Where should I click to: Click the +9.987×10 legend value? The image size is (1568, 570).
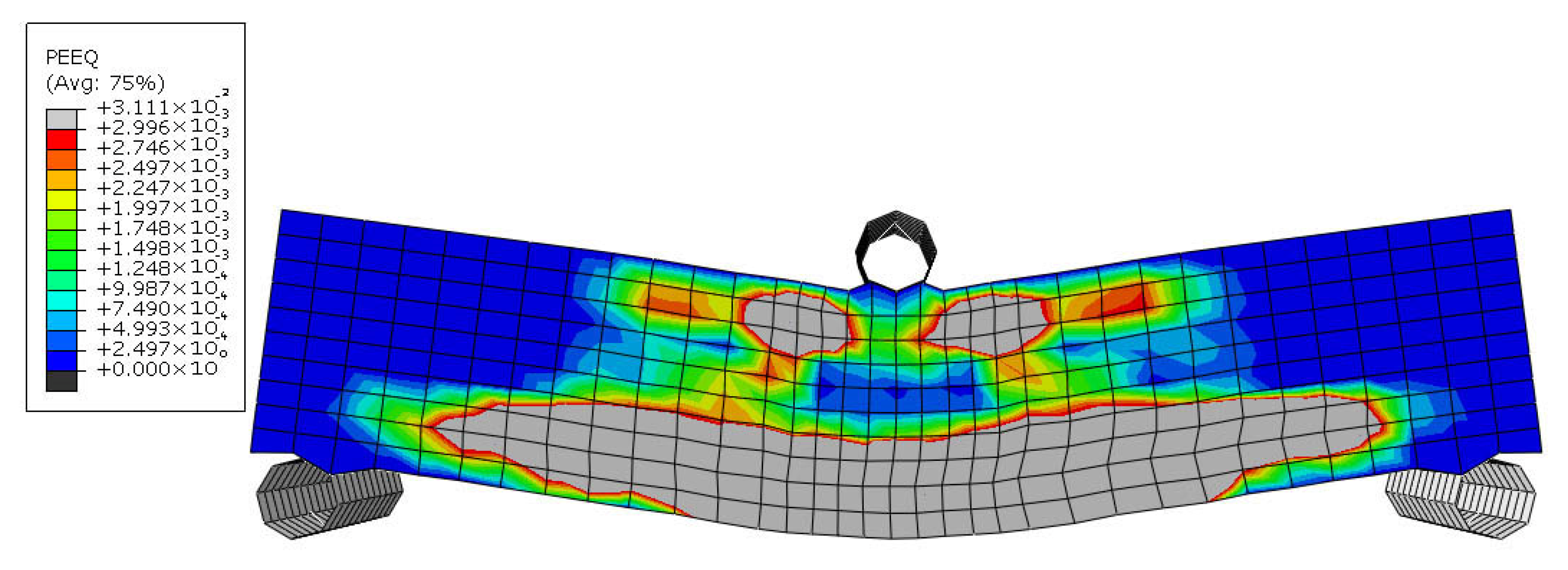click(157, 289)
